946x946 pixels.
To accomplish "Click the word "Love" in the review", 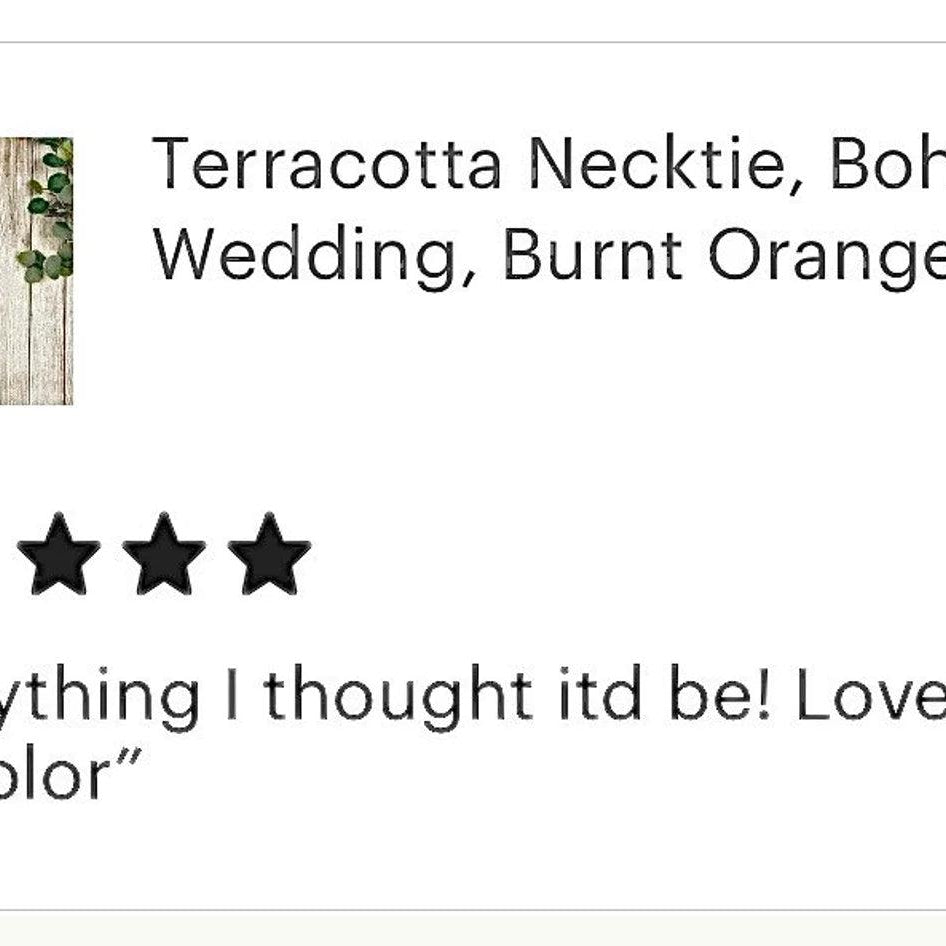I will (x=870, y=695).
